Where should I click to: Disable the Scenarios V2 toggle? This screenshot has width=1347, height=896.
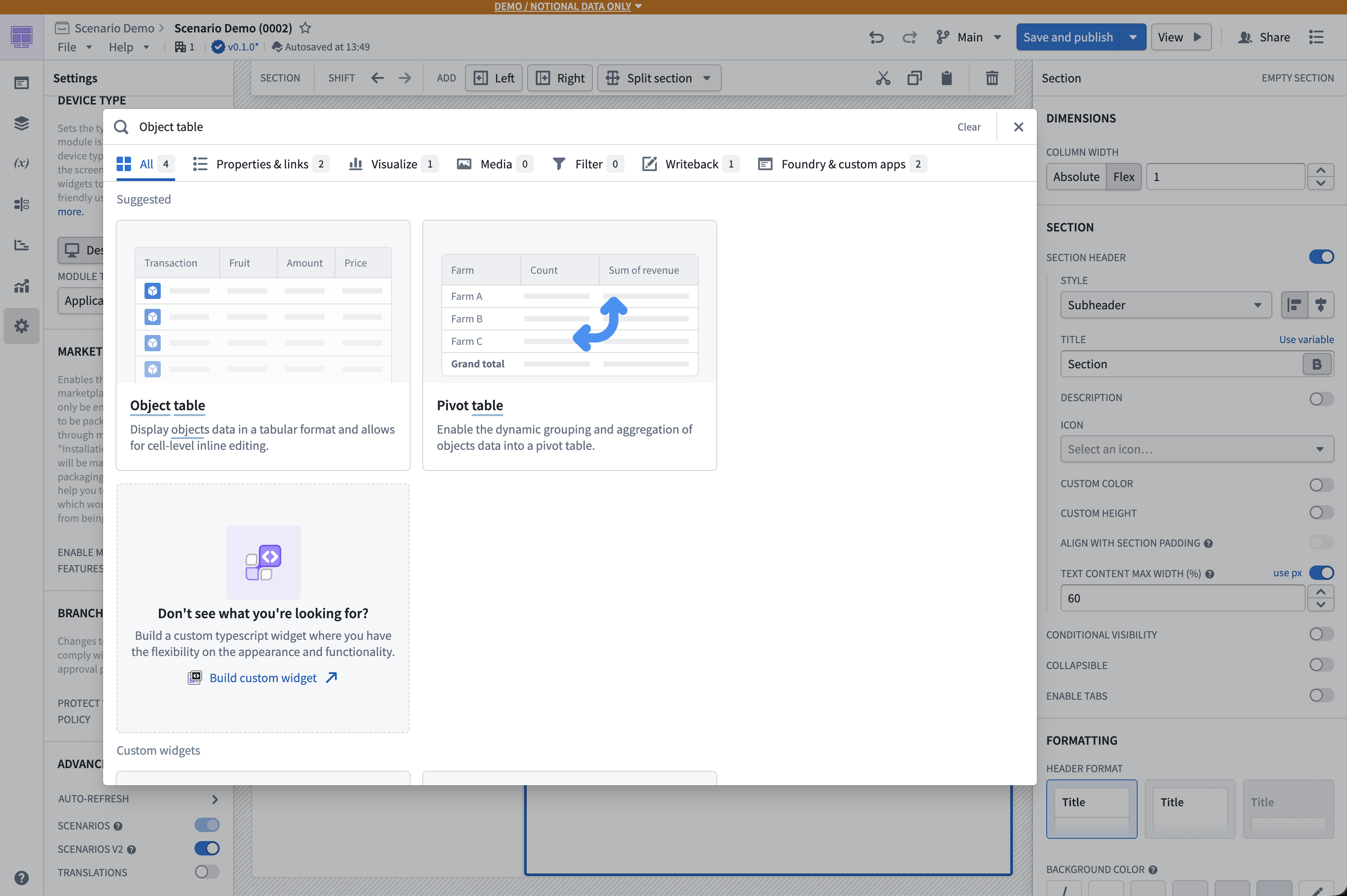click(207, 849)
